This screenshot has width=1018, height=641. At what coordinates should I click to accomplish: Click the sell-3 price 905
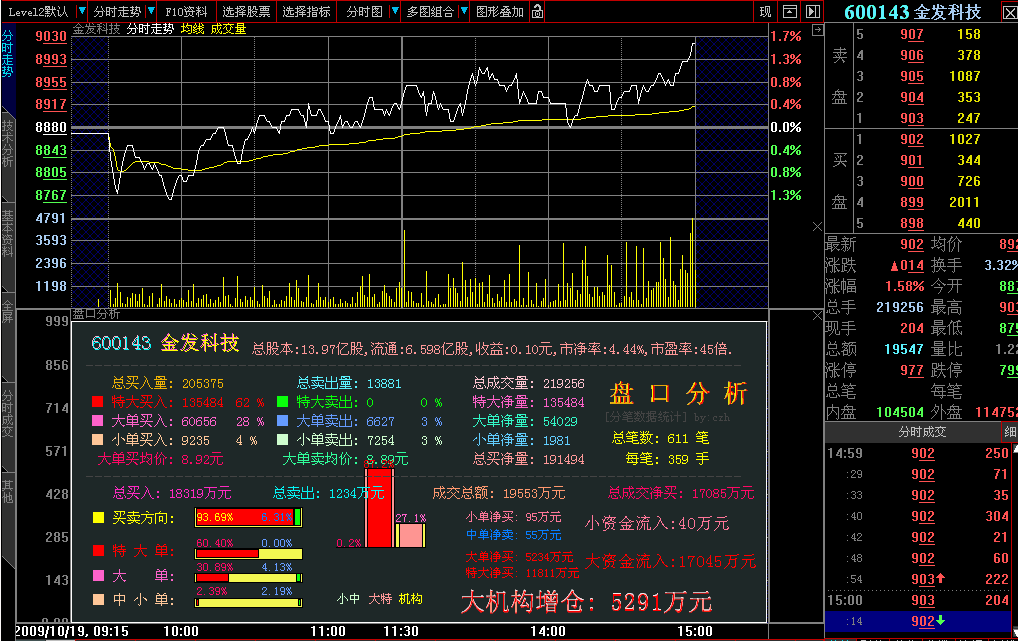pyautogui.click(x=912, y=77)
